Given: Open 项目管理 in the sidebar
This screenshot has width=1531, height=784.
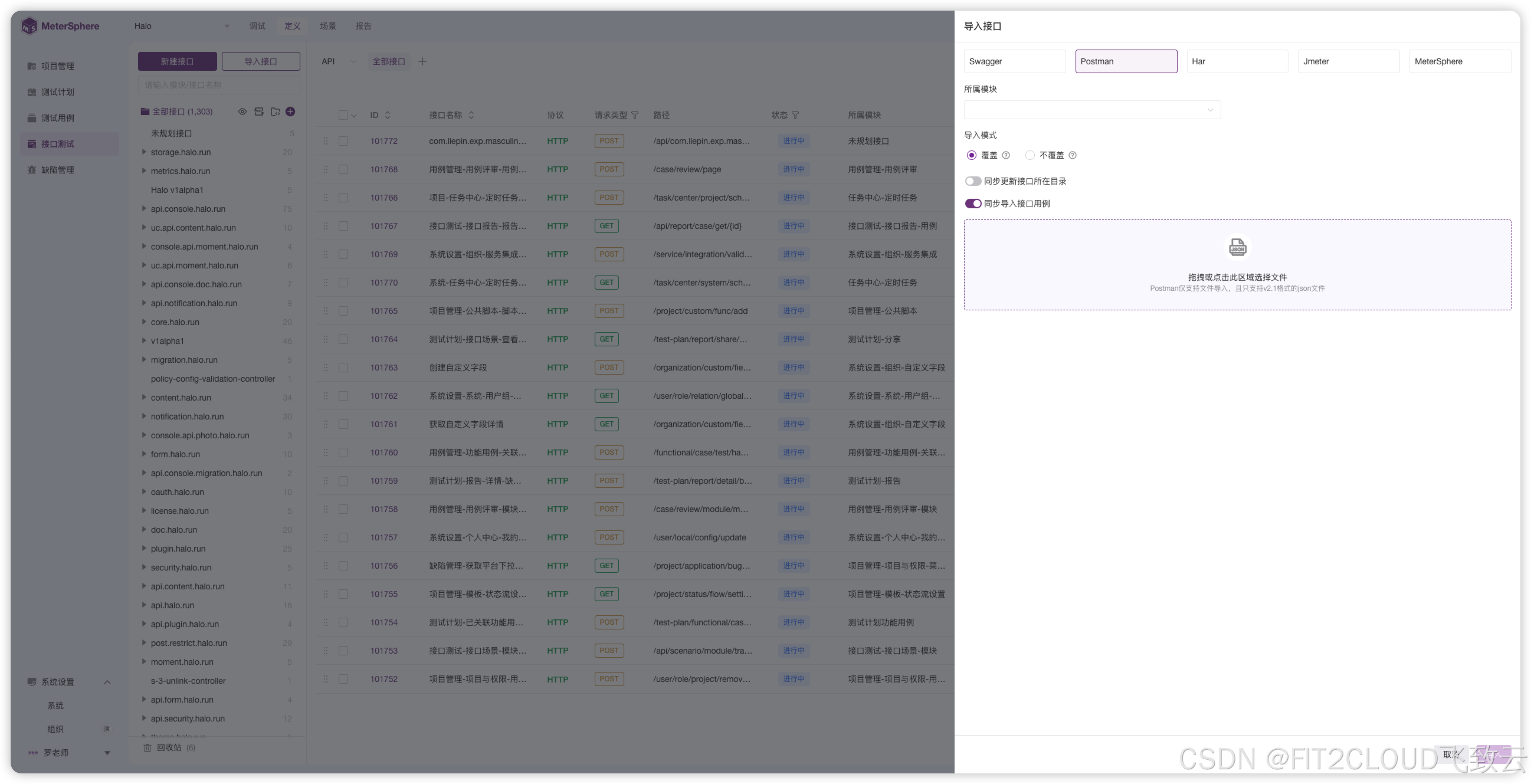Looking at the screenshot, I should tap(57, 66).
